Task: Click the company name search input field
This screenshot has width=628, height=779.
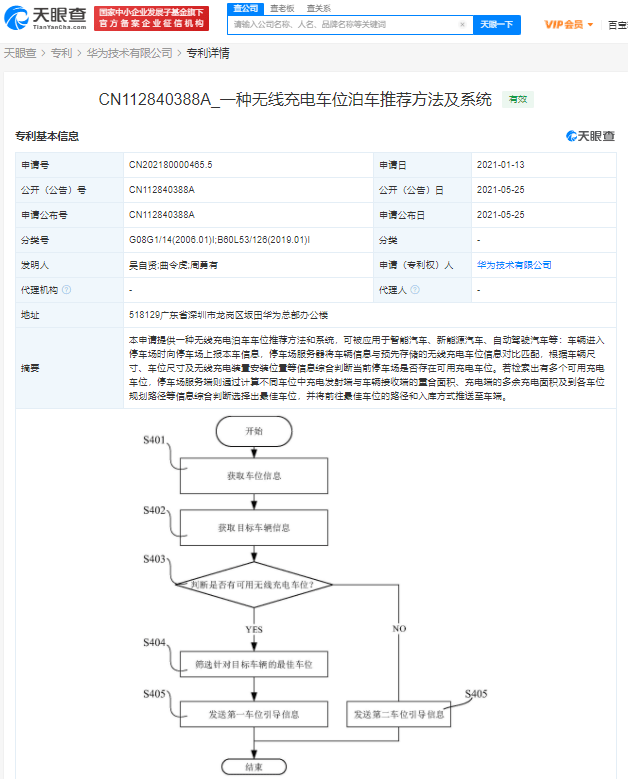Action: (340, 23)
